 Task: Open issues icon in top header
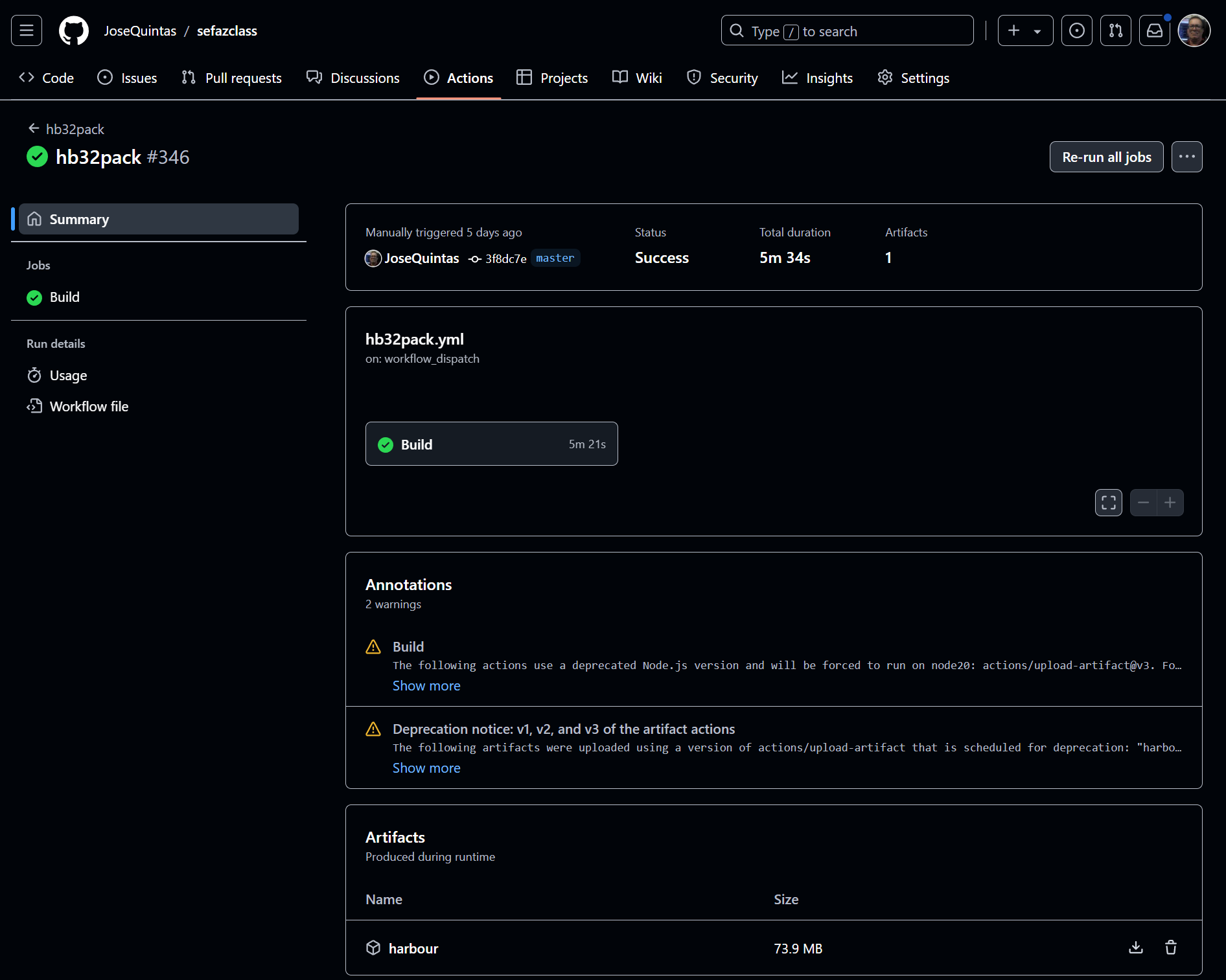pos(1077,30)
